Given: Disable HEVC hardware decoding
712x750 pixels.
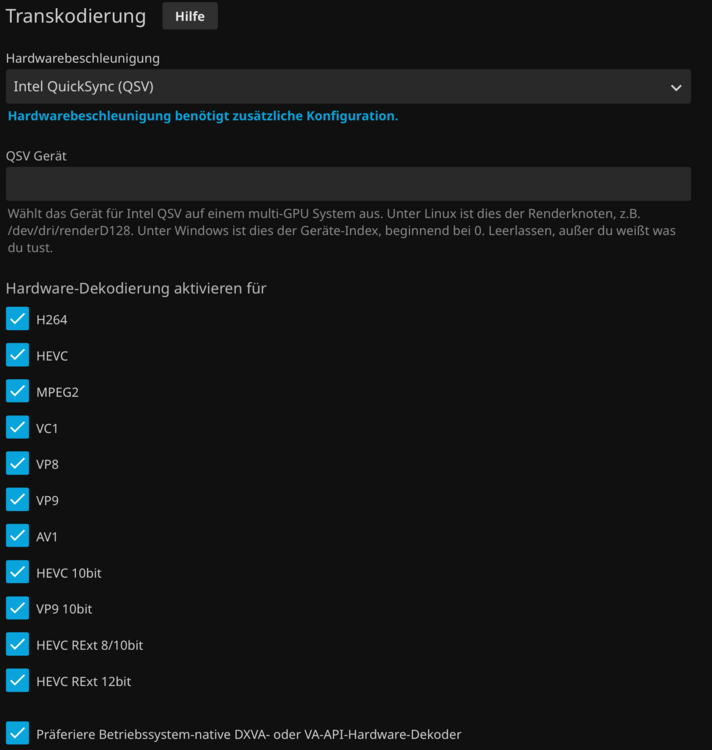Looking at the screenshot, I should coord(17,355).
